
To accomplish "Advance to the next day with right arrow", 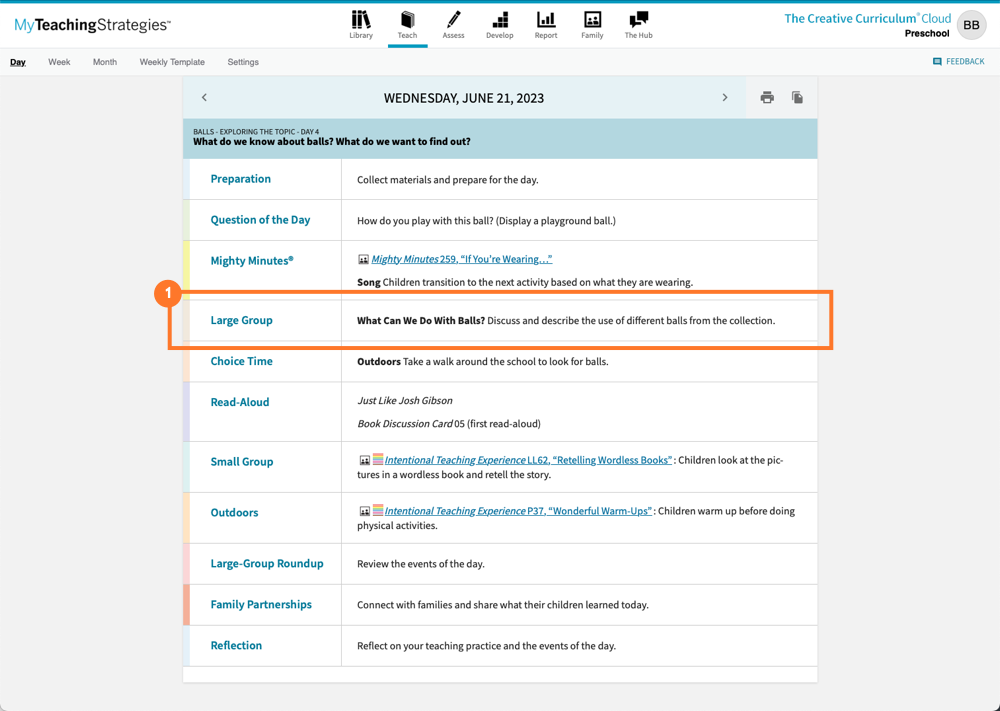I will point(725,97).
